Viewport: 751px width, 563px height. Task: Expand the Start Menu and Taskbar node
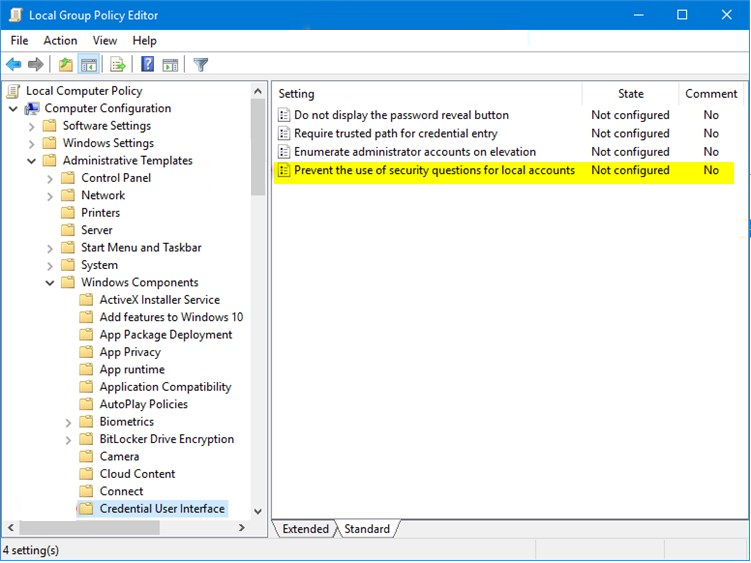(x=50, y=248)
